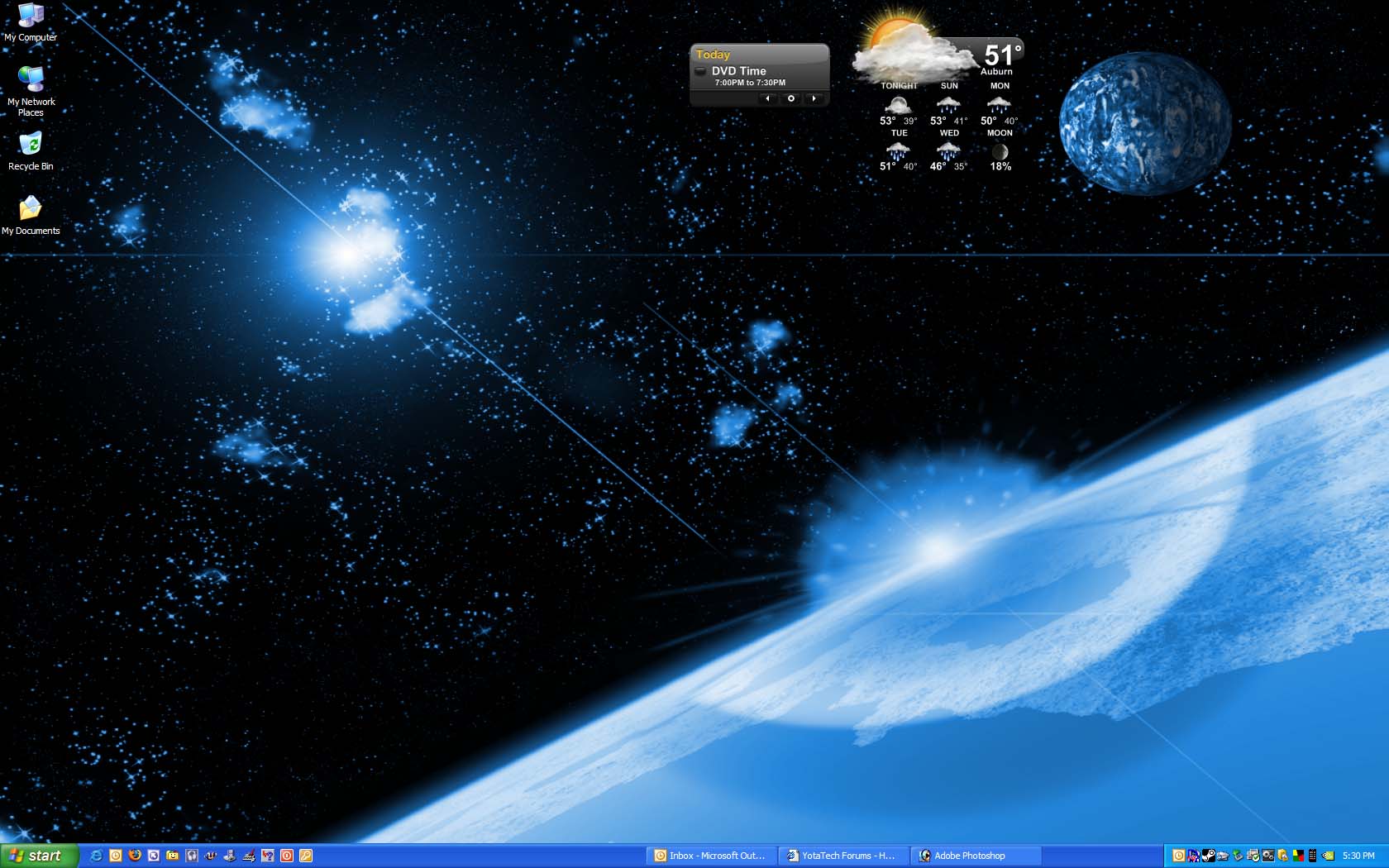Launch Internet Explorer from Quick Launch
Image resolution: width=1389 pixels, height=868 pixels.
[x=97, y=856]
